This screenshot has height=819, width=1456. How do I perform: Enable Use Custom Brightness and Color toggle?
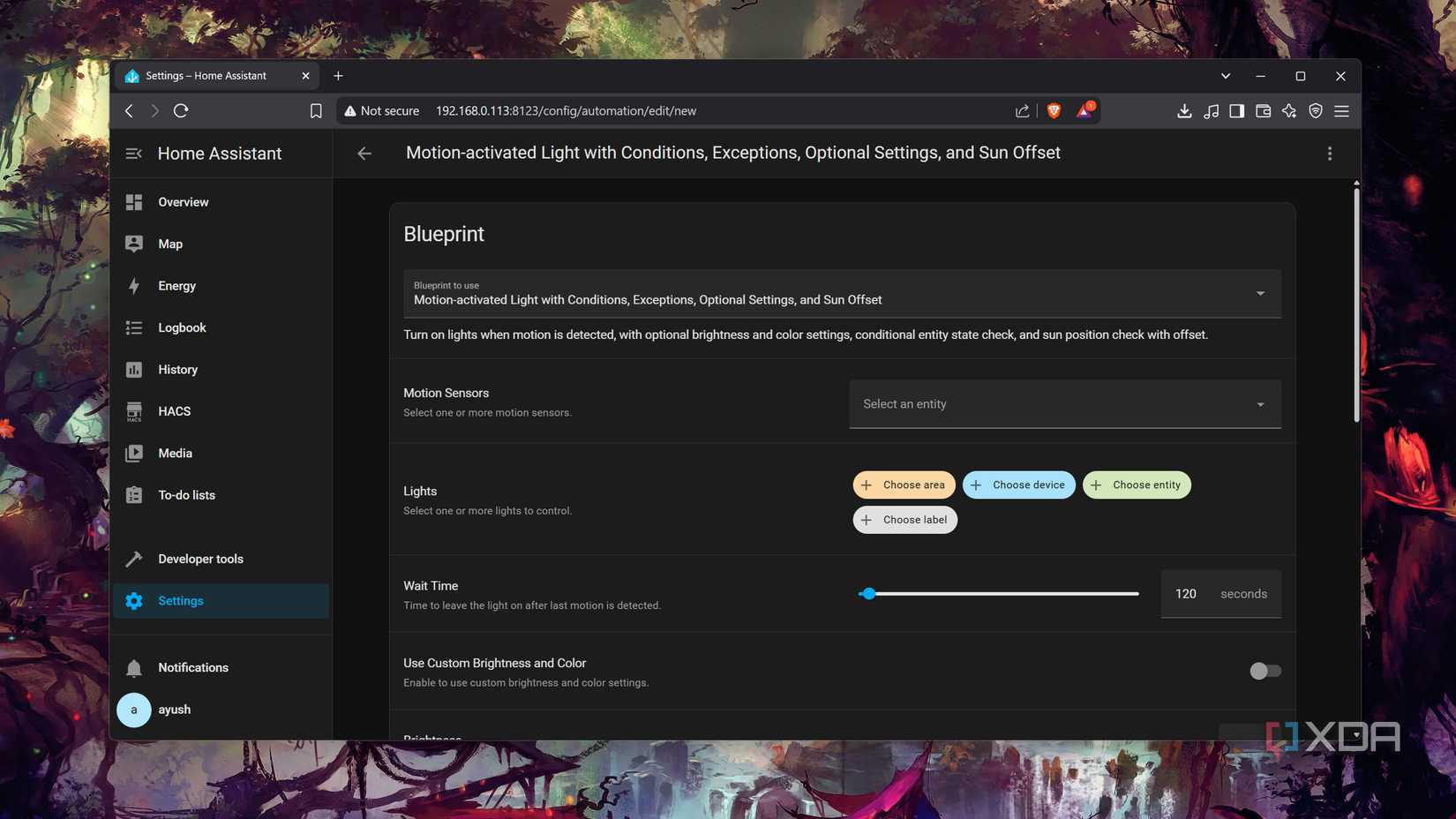1265,671
